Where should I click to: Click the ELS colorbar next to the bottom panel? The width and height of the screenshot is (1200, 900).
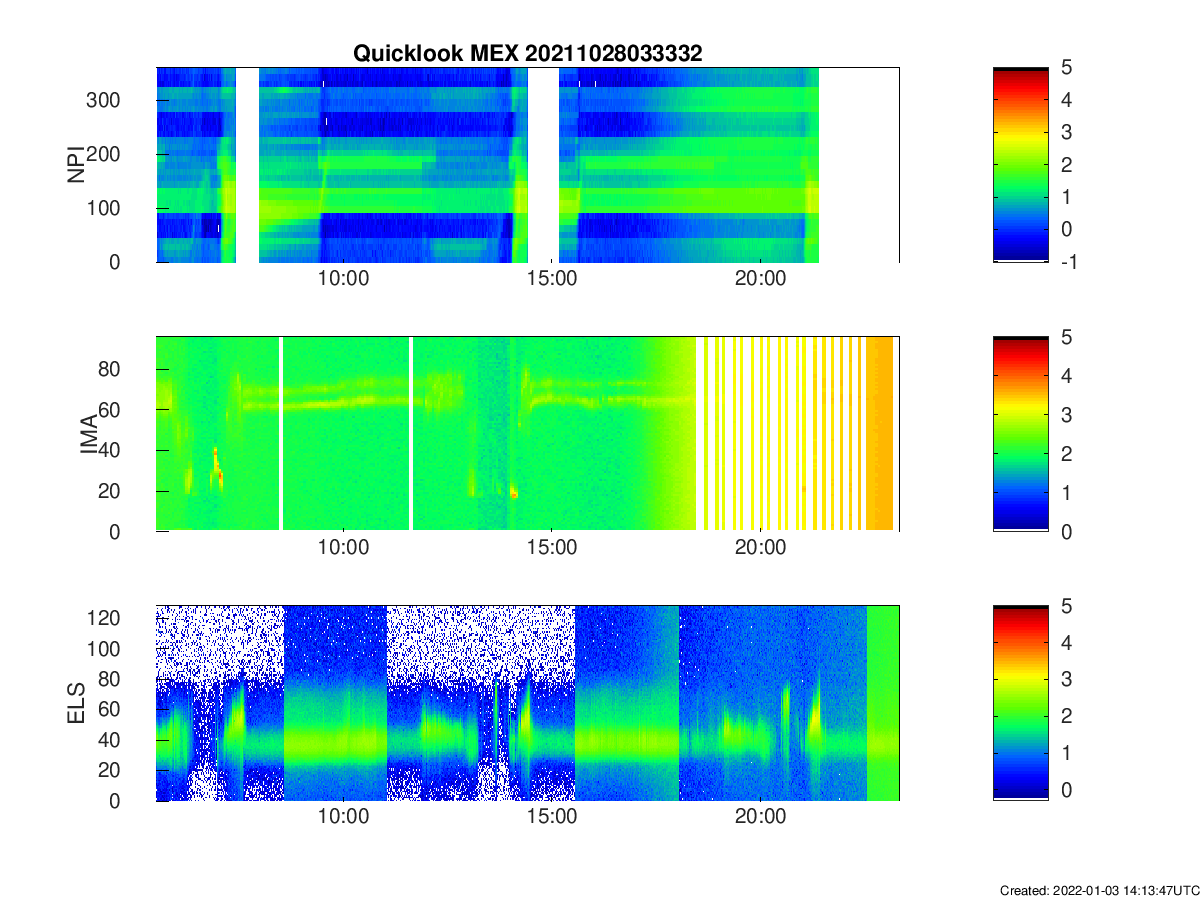point(1021,703)
